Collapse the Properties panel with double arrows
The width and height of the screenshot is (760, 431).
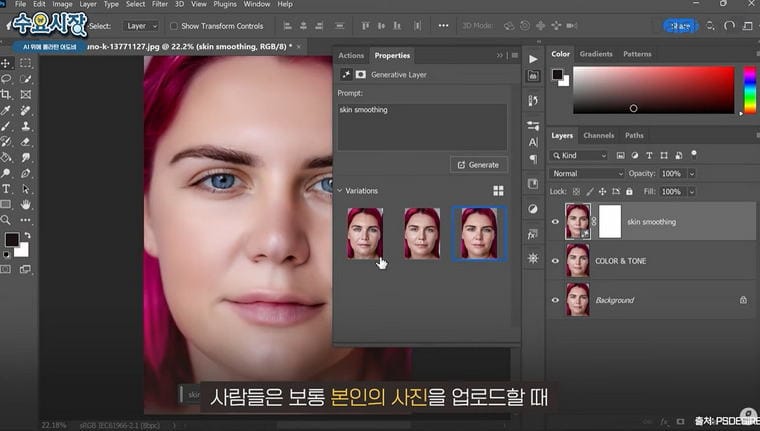(500, 55)
